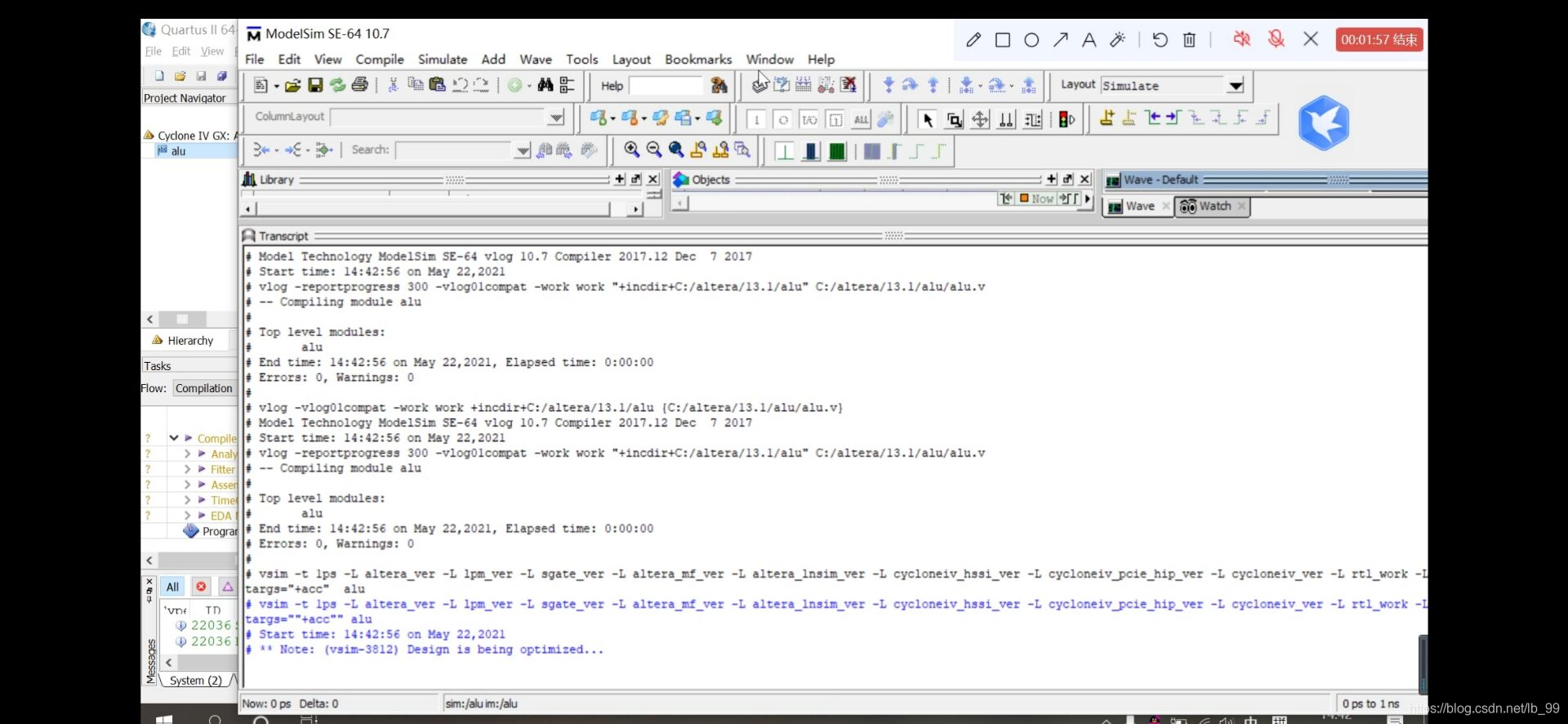Close the Objects panel
The image size is (1568, 724).
click(x=1085, y=179)
